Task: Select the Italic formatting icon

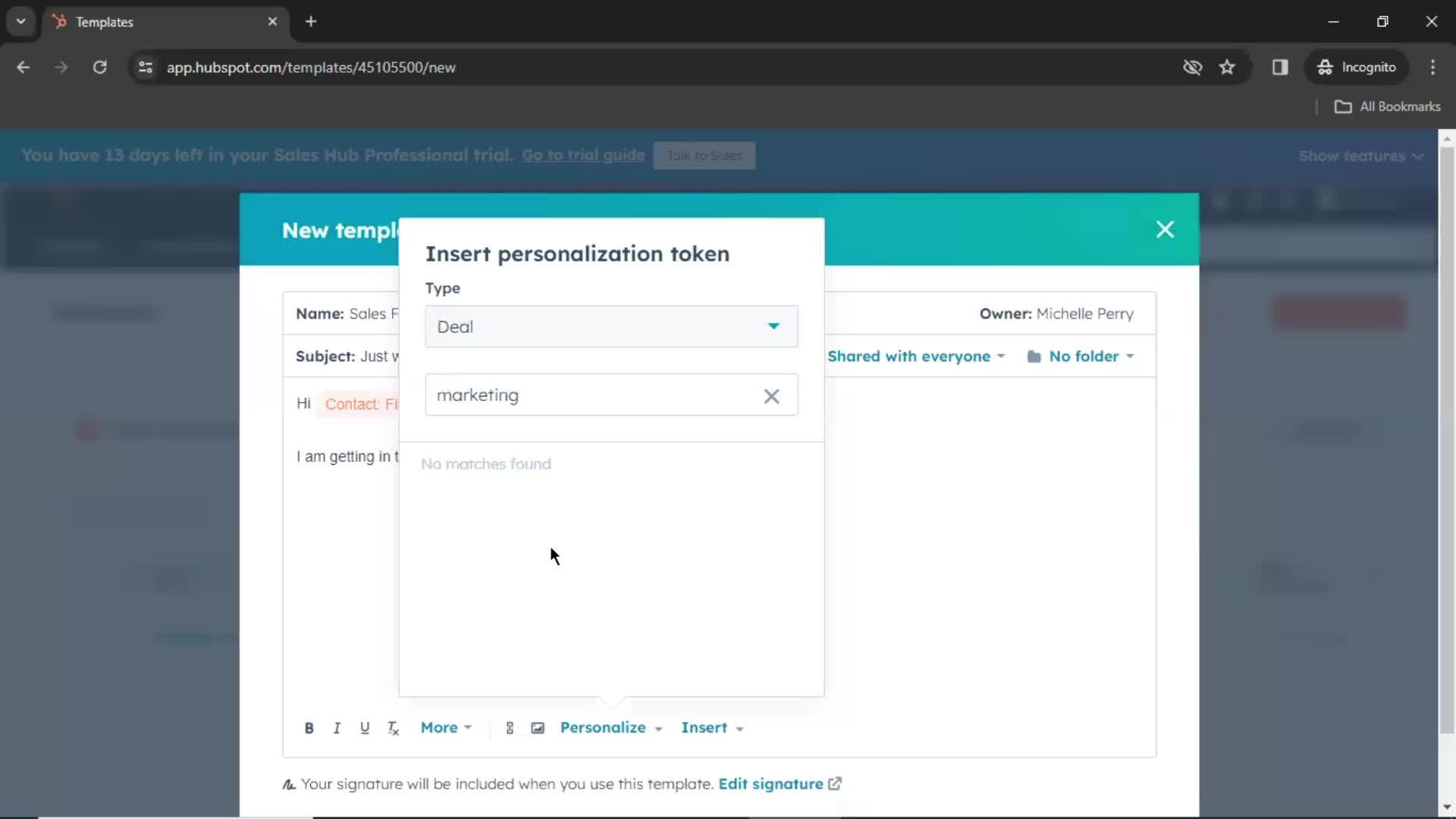Action: (x=337, y=728)
